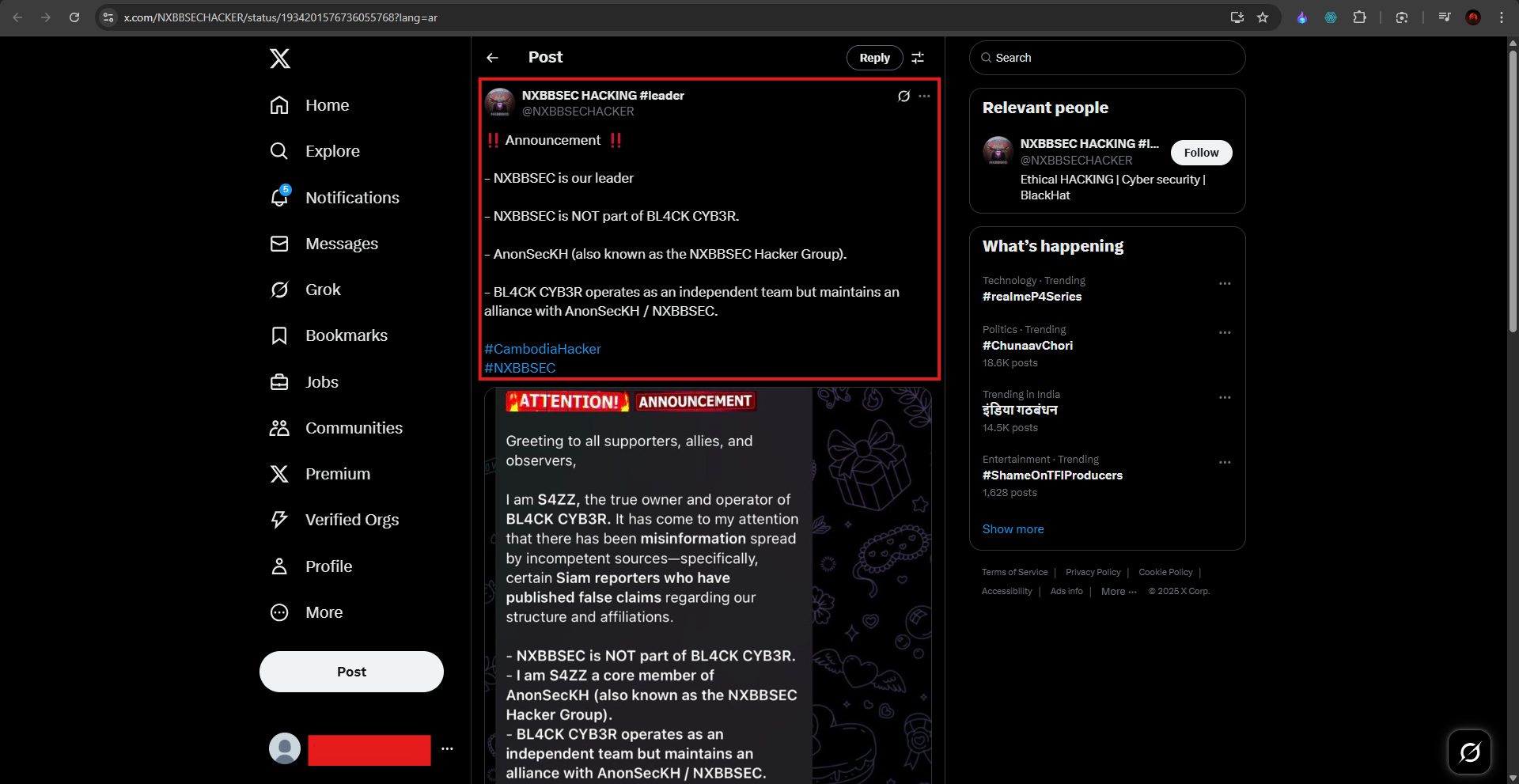This screenshot has width=1519, height=784.
Task: Click post author name NXBBSEC HACKING #leader
Action: tap(603, 96)
